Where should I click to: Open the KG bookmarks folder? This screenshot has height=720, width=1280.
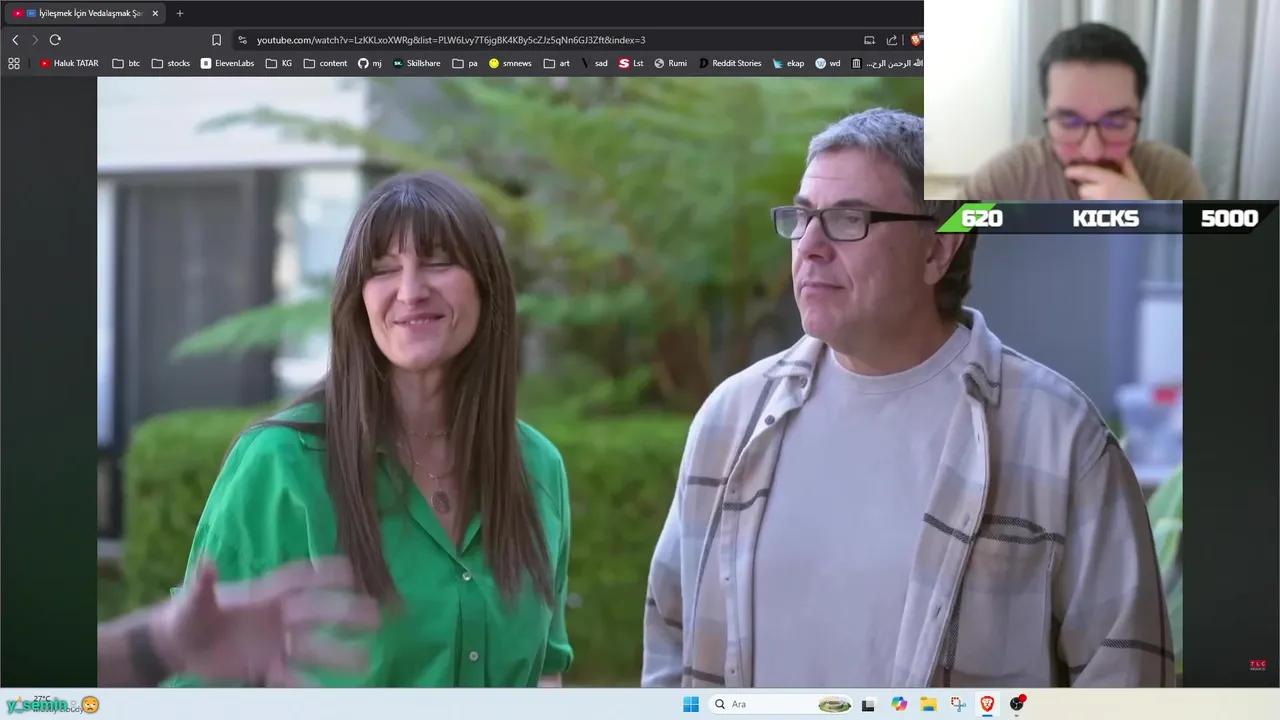point(279,63)
